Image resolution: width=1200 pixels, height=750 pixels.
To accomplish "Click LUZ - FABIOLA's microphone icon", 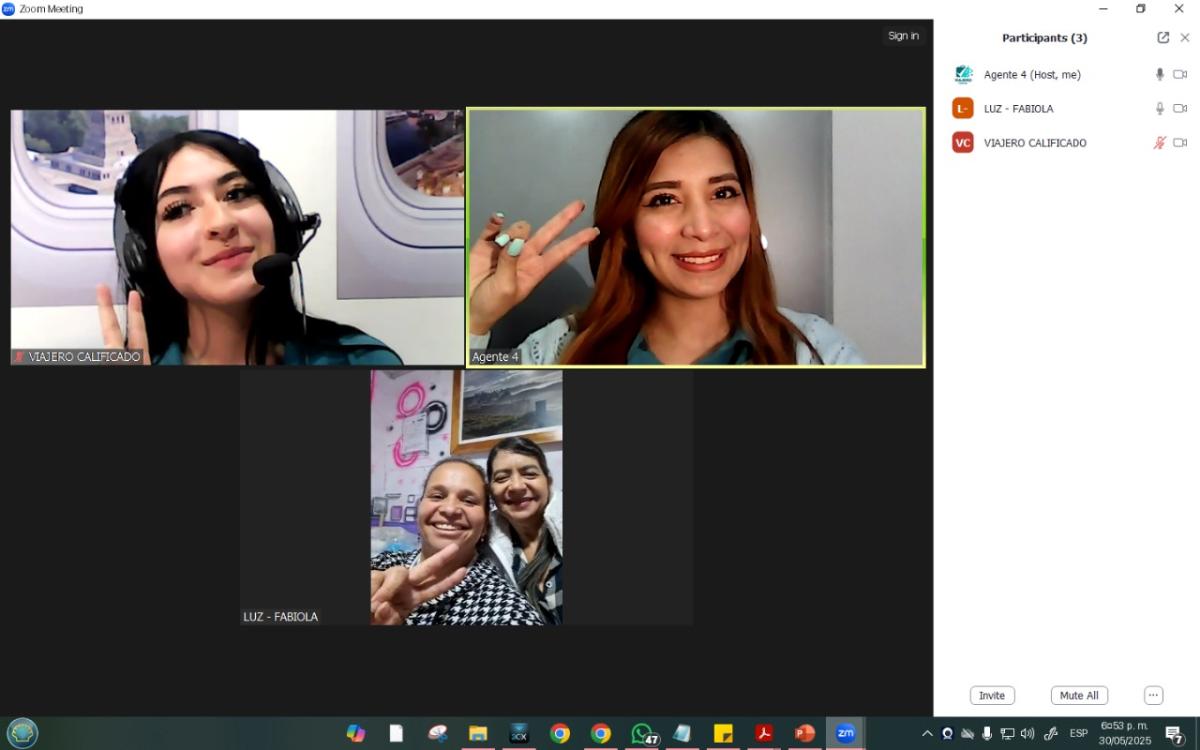I will pyautogui.click(x=1160, y=109).
